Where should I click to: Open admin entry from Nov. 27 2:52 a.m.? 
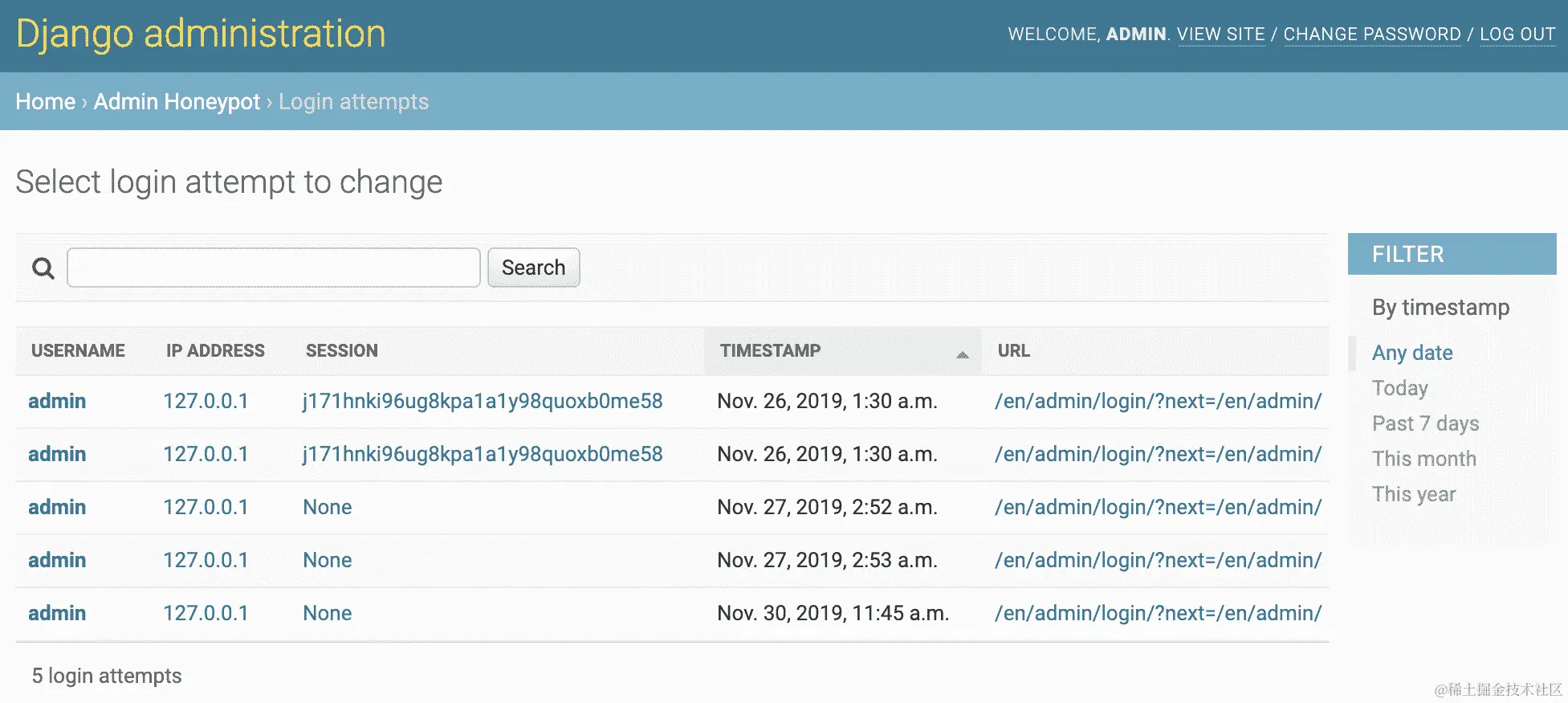57,507
